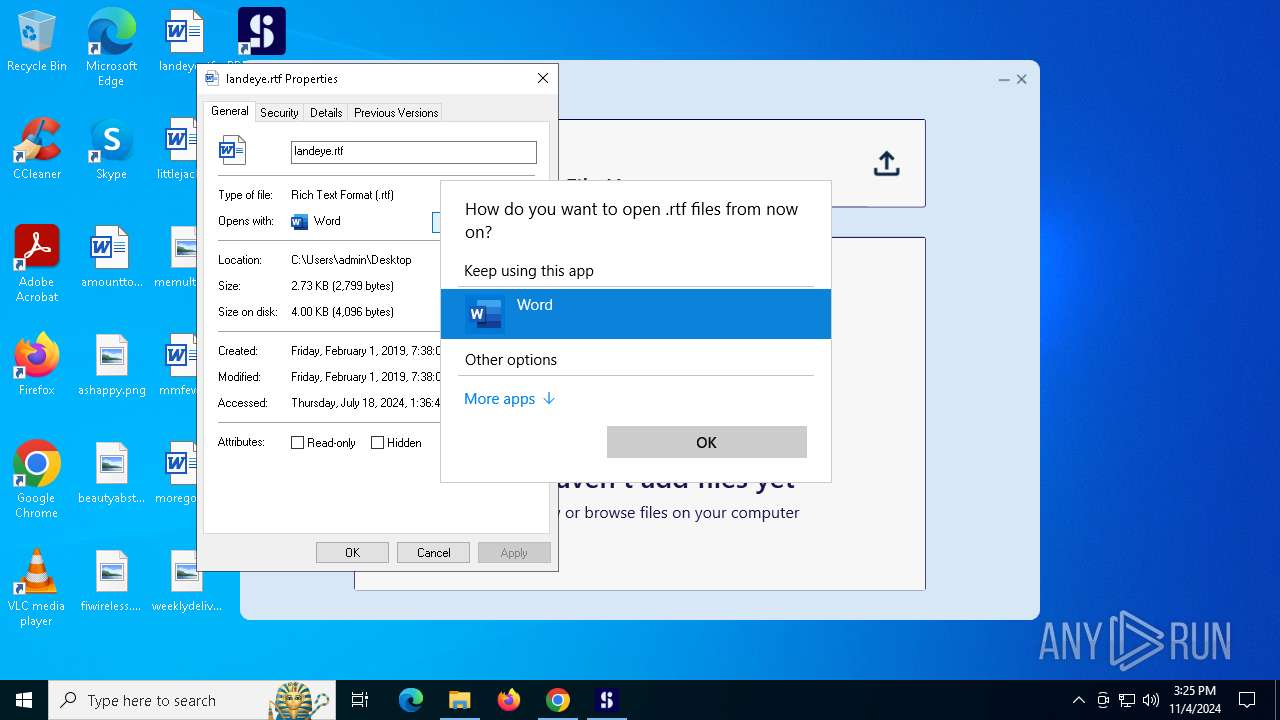Open Chrome from the taskbar

pos(558,701)
